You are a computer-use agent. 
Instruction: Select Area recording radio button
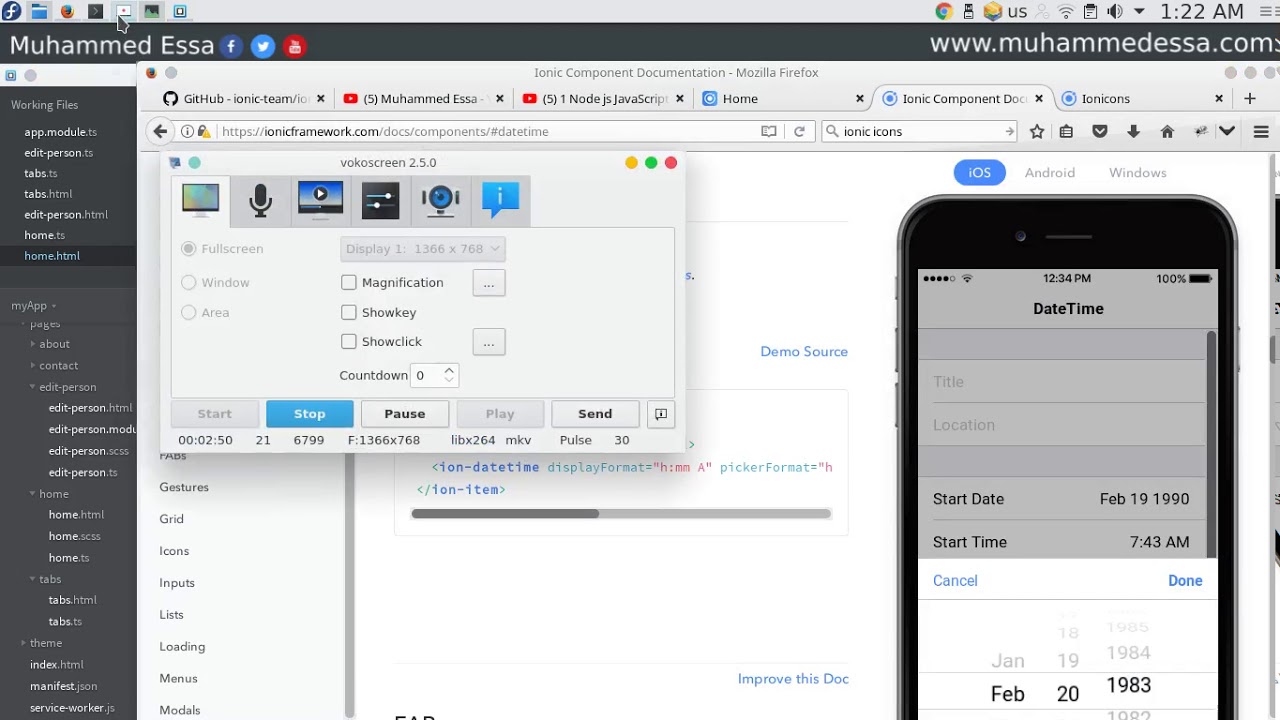pyautogui.click(x=188, y=312)
